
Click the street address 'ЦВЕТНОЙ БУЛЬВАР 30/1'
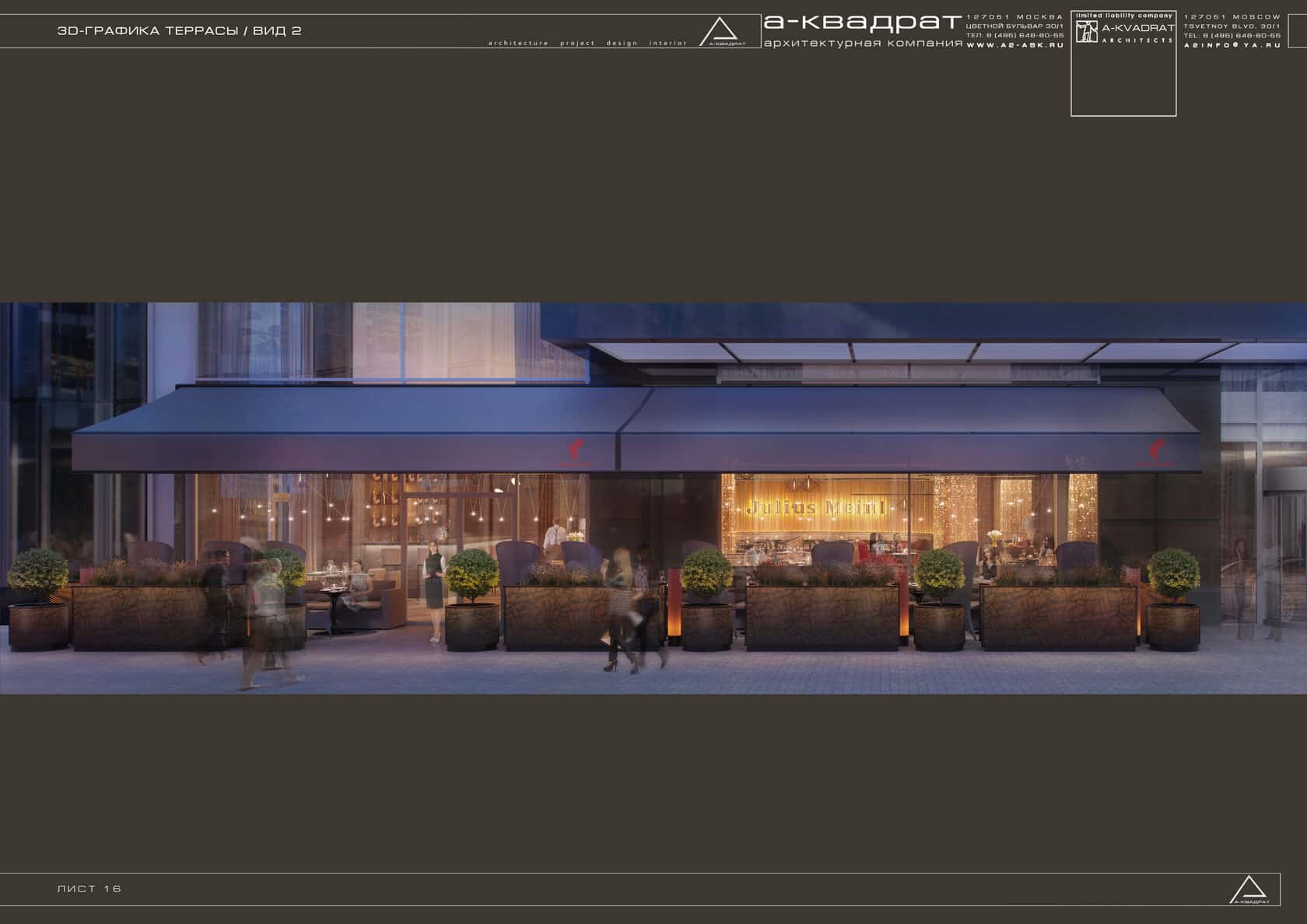pyautogui.click(x=1014, y=26)
